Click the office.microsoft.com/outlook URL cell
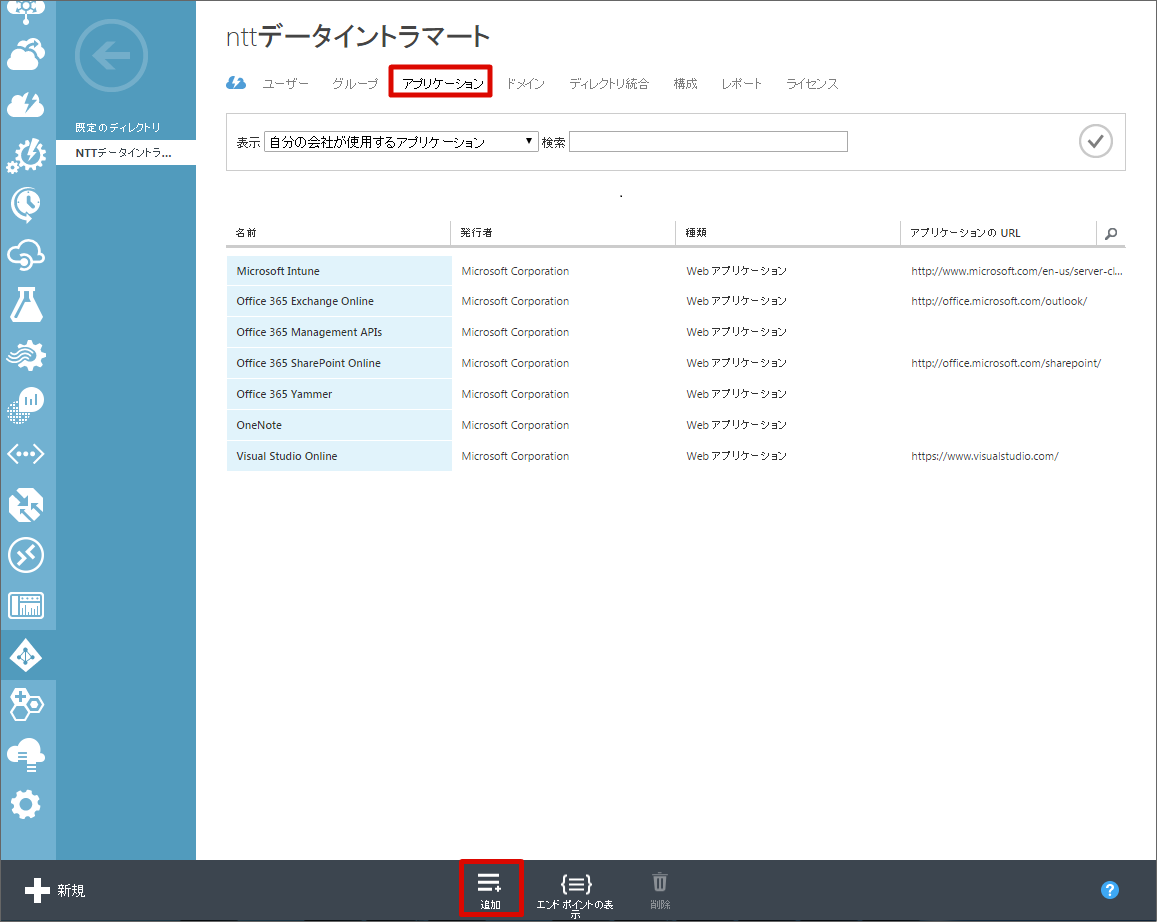Screen dimensions: 1157x922 coord(999,301)
